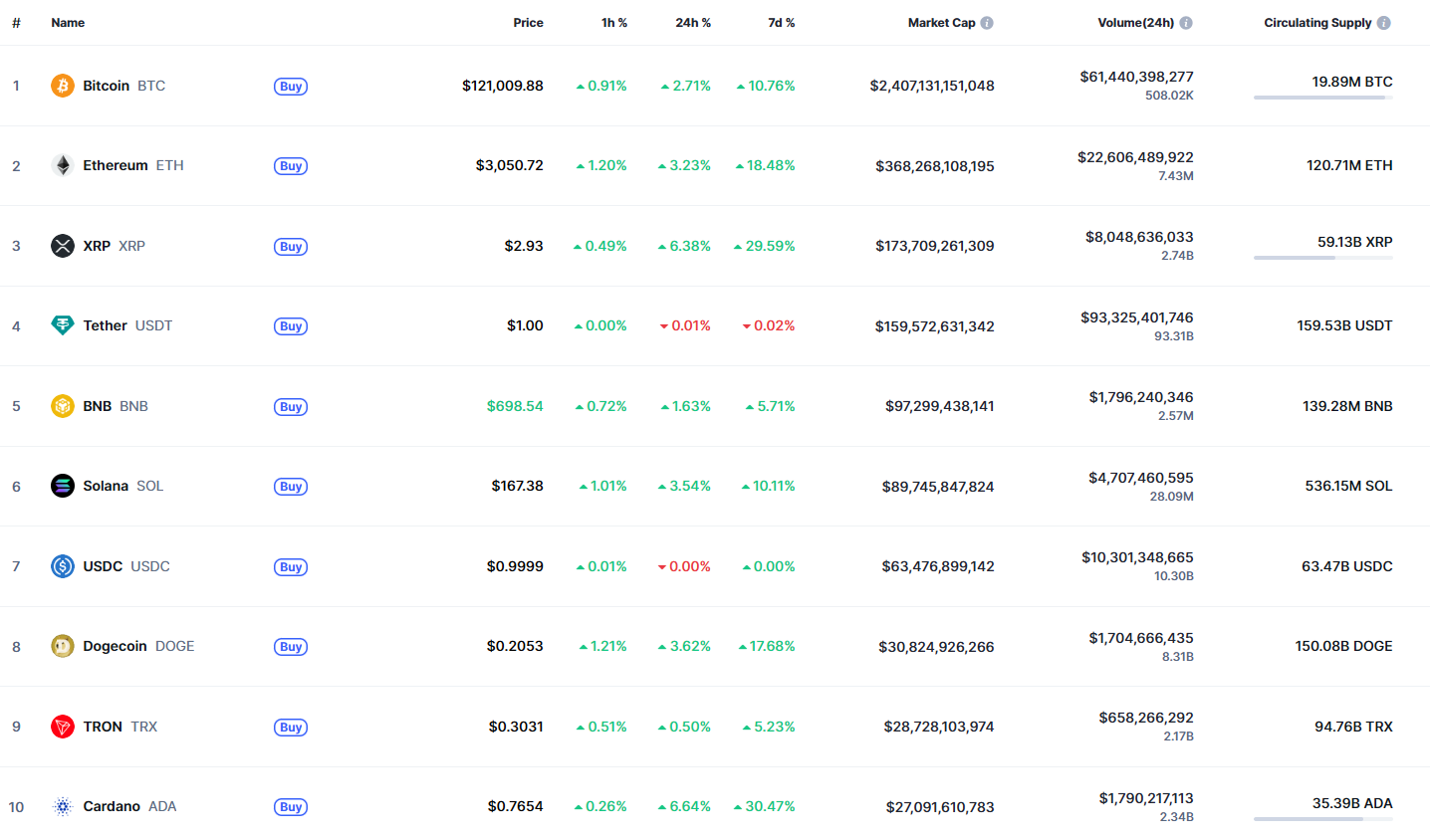Viewport: 1430px width, 840px height.
Task: Click the Solana coin logo
Action: pos(63,486)
